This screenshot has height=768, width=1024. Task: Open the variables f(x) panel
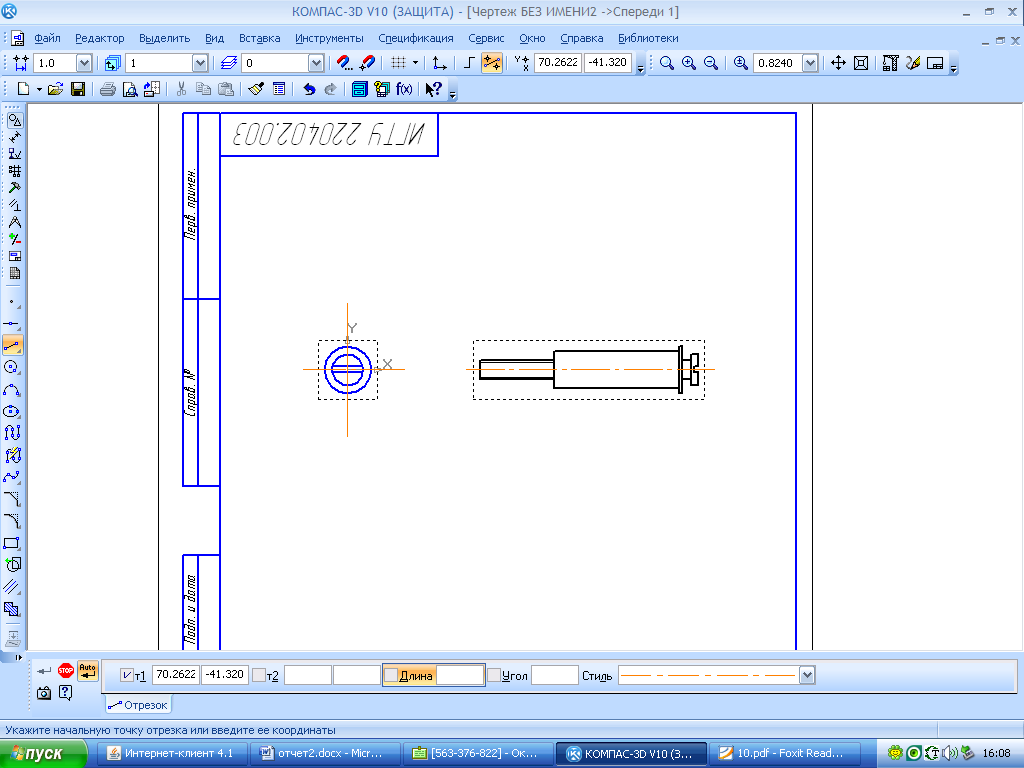[404, 89]
